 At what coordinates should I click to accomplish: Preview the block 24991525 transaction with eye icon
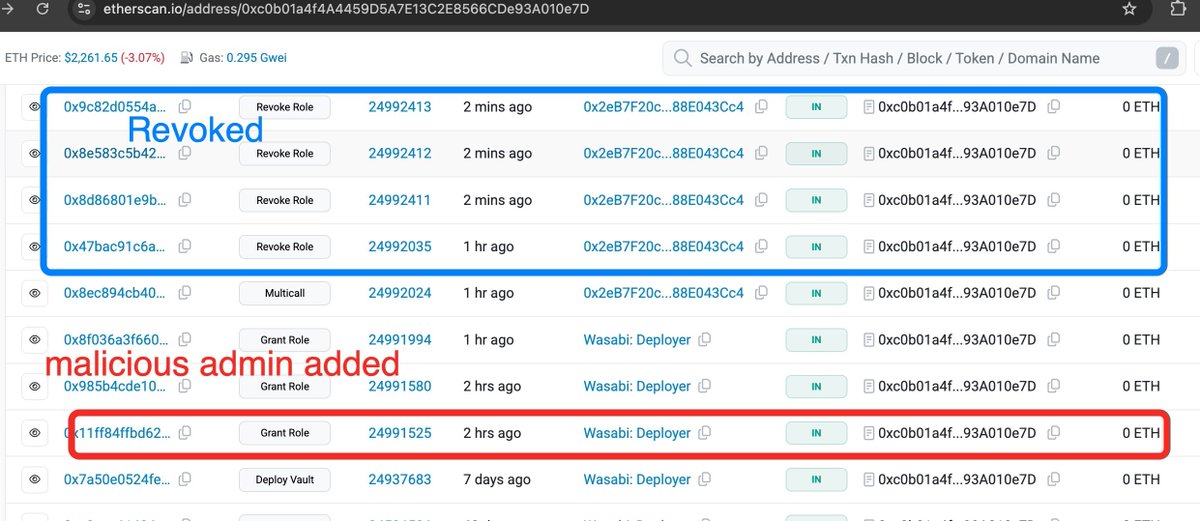pos(34,433)
